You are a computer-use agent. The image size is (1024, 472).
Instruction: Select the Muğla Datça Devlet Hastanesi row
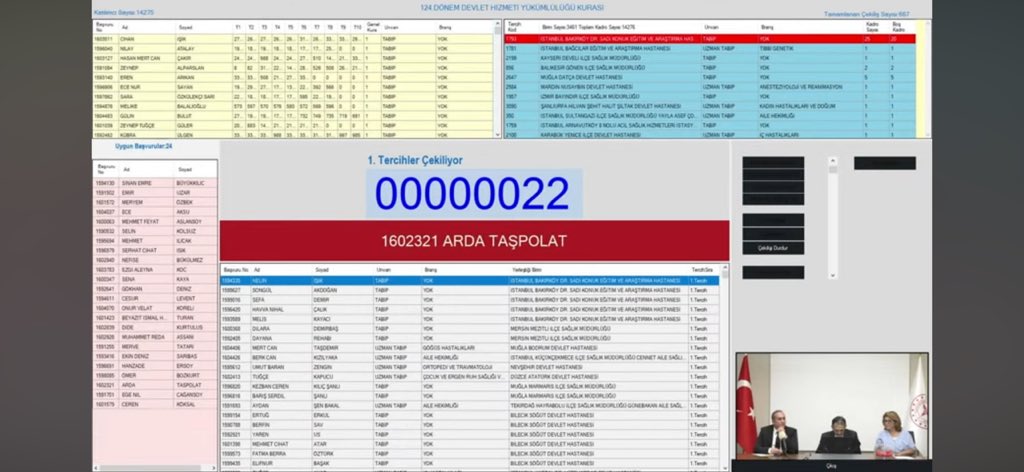(709, 77)
